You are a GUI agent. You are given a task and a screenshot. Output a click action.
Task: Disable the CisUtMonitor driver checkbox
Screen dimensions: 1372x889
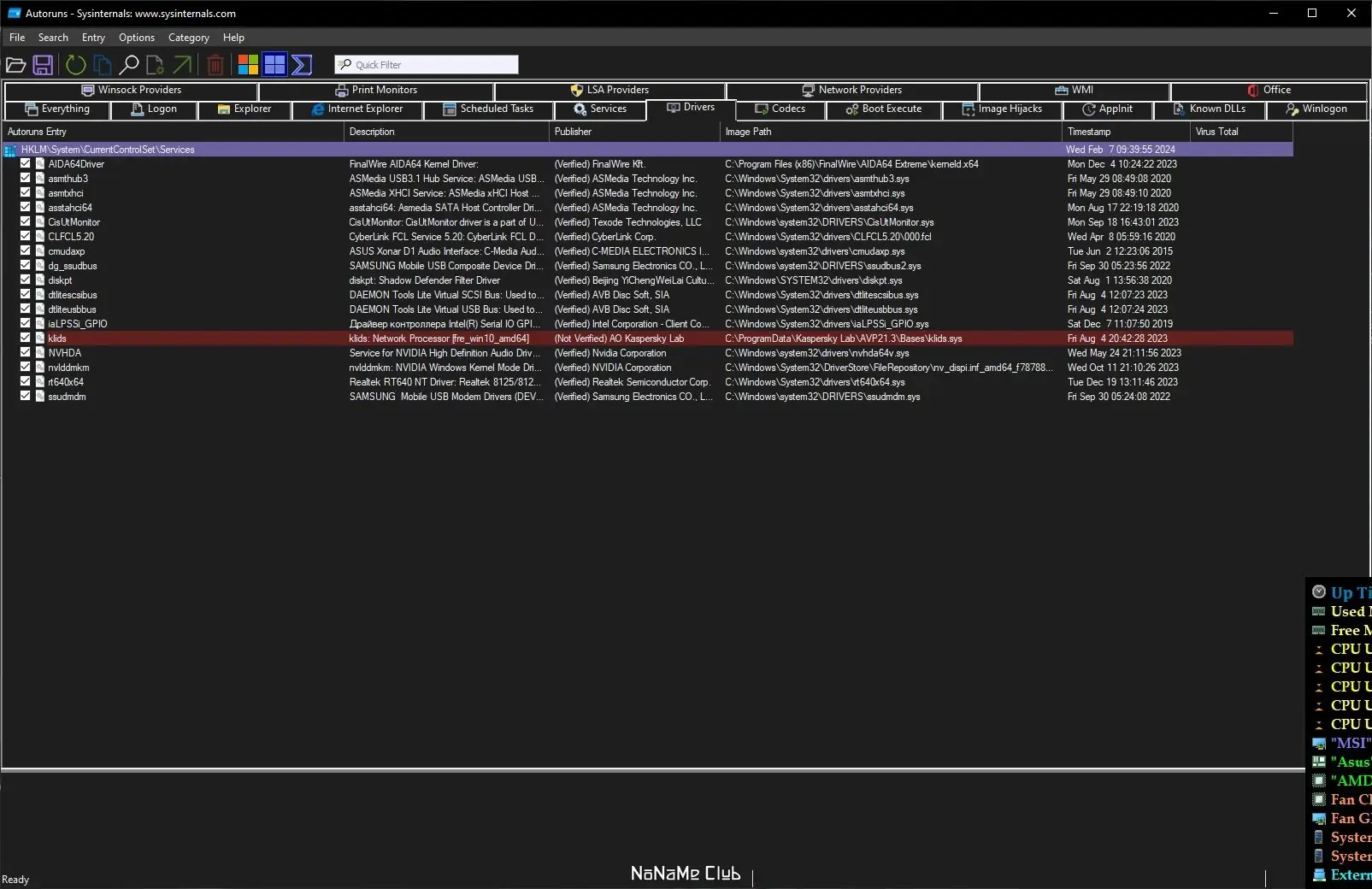[25, 221]
